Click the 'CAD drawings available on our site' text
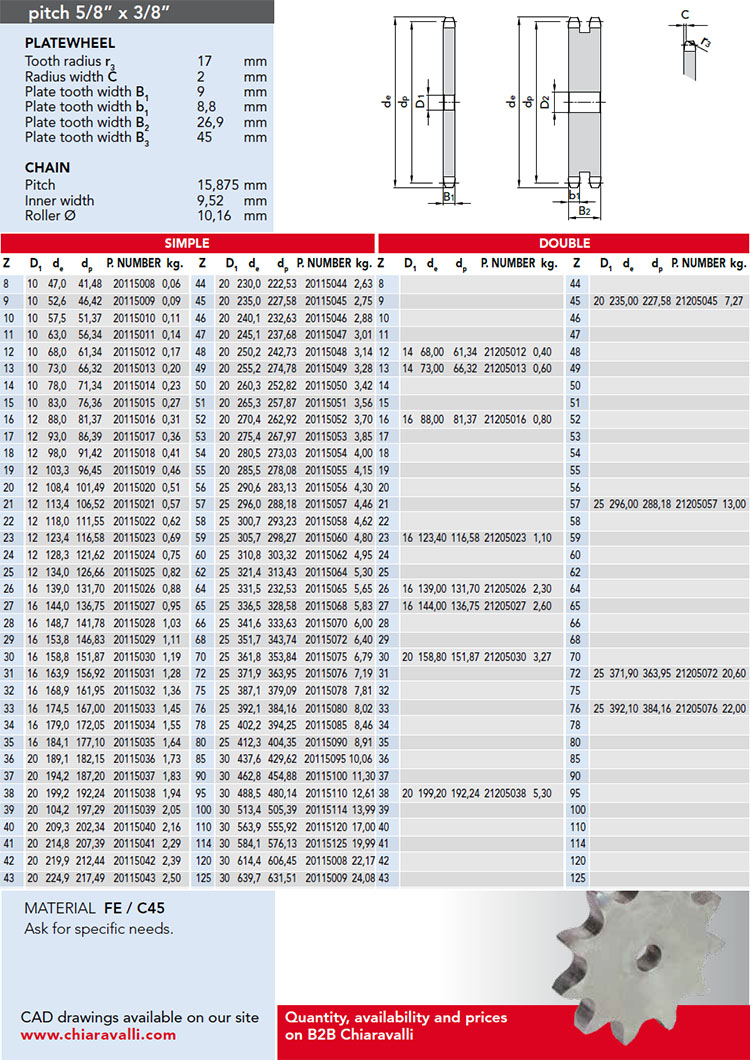 (139, 1017)
